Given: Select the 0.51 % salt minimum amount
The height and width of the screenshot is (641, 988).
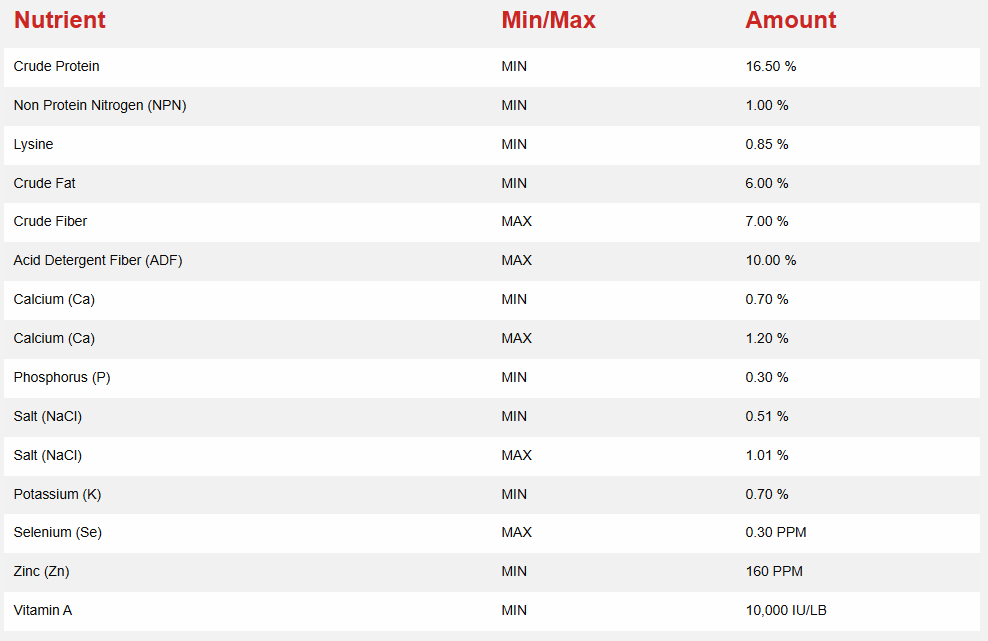Looking at the screenshot, I should (767, 416).
